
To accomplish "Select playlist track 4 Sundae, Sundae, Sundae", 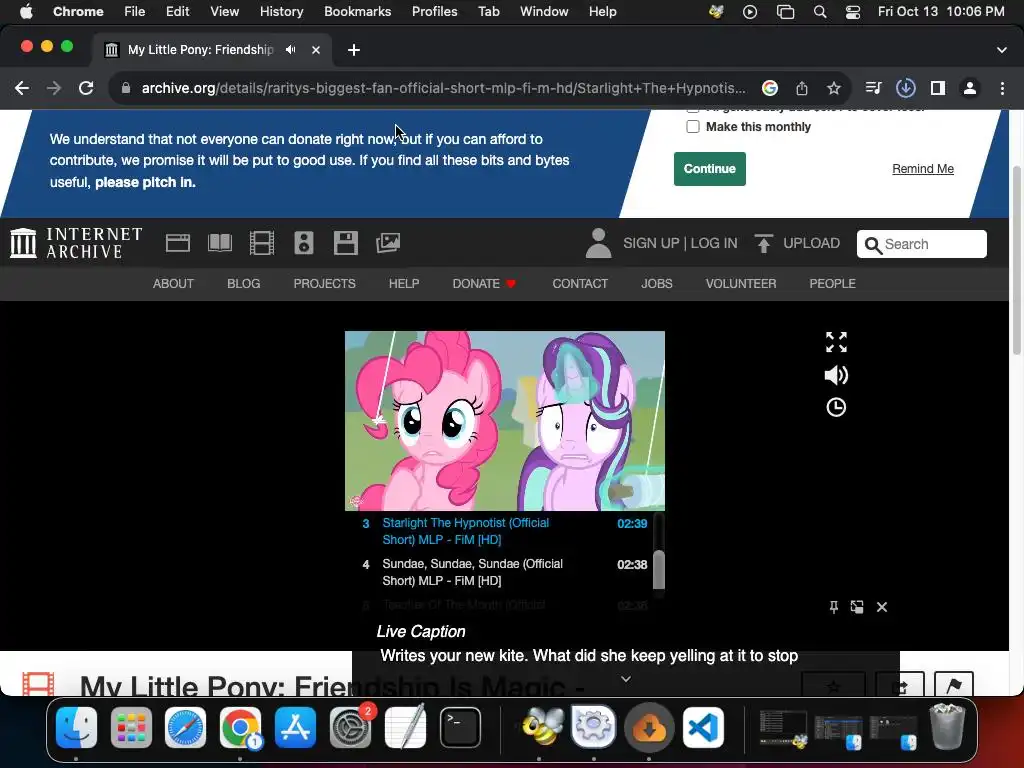I will [504, 572].
